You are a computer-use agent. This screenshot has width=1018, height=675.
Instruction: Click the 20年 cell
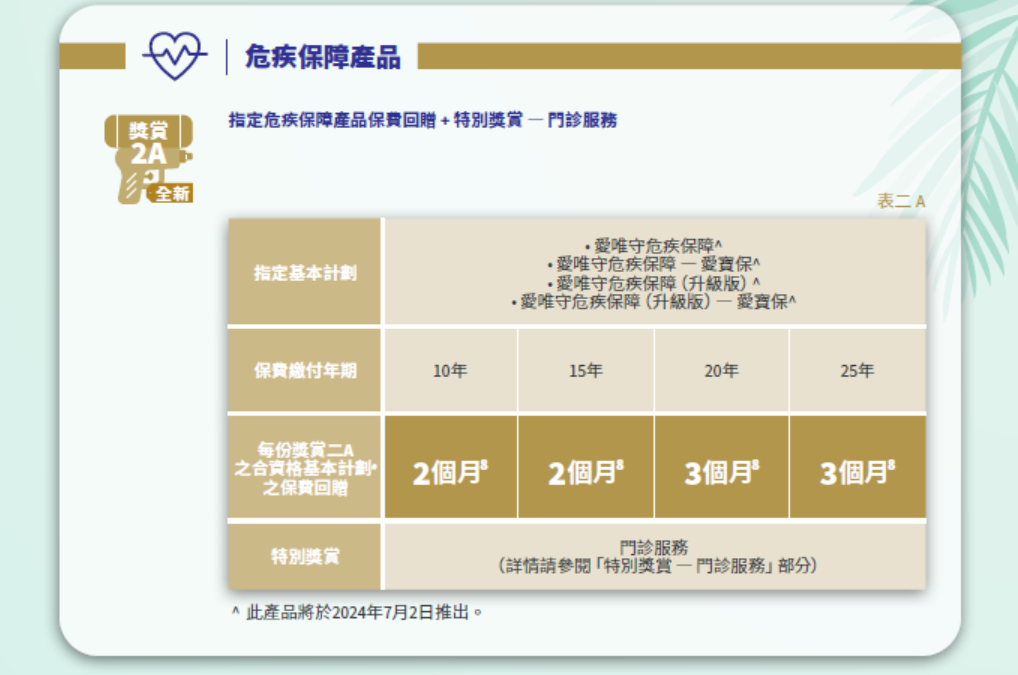(721, 371)
